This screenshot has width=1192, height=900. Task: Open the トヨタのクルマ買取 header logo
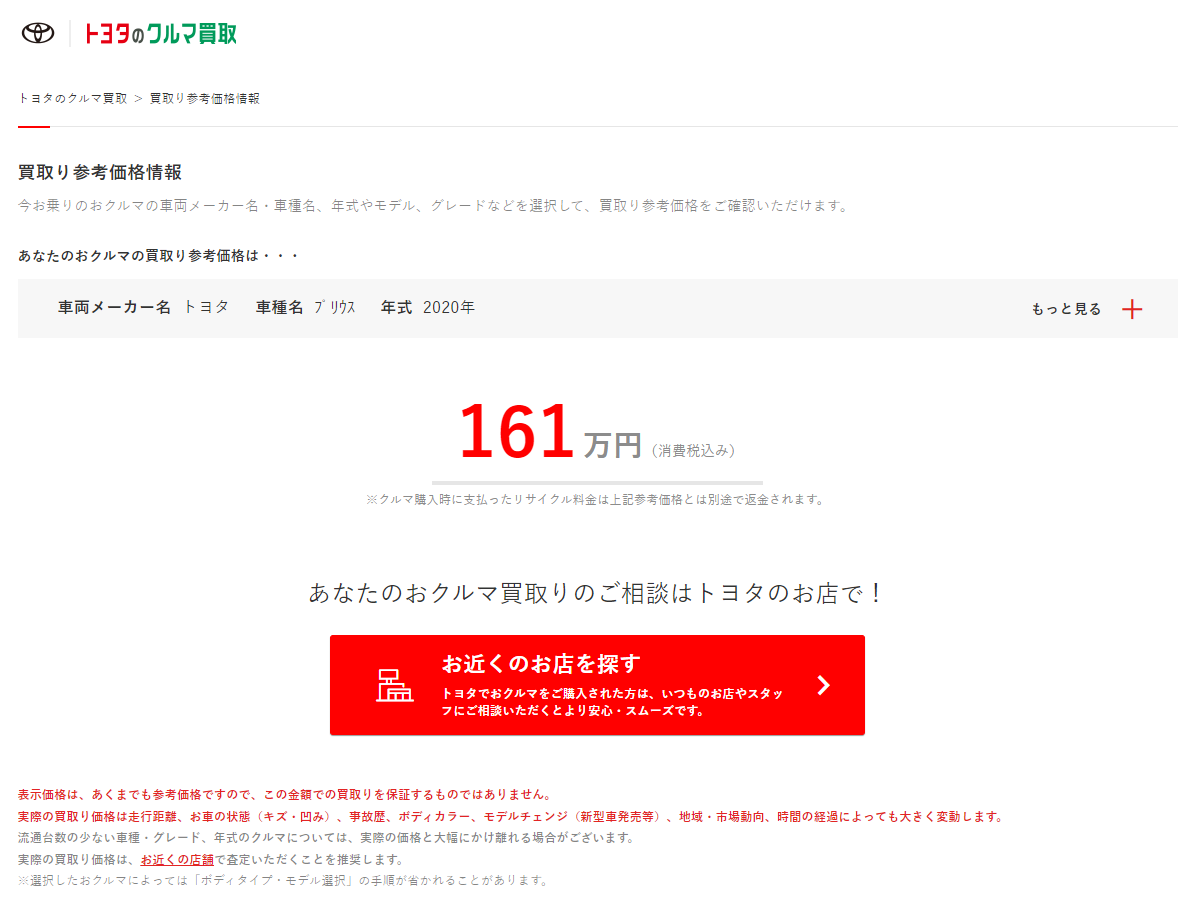(x=160, y=33)
